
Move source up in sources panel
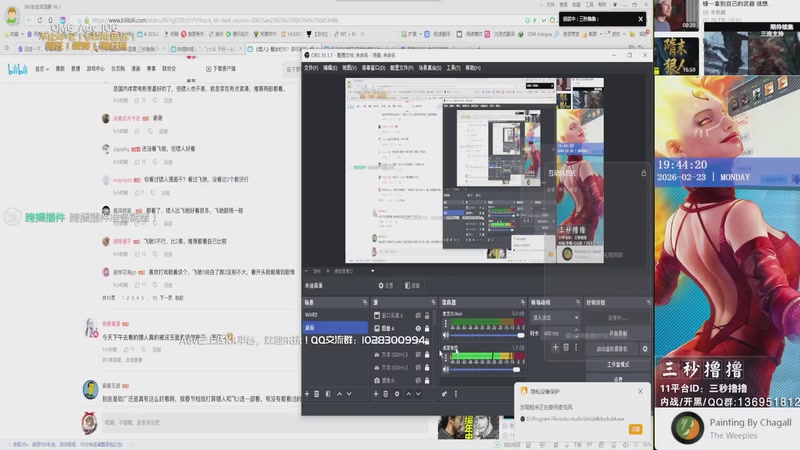click(408, 394)
